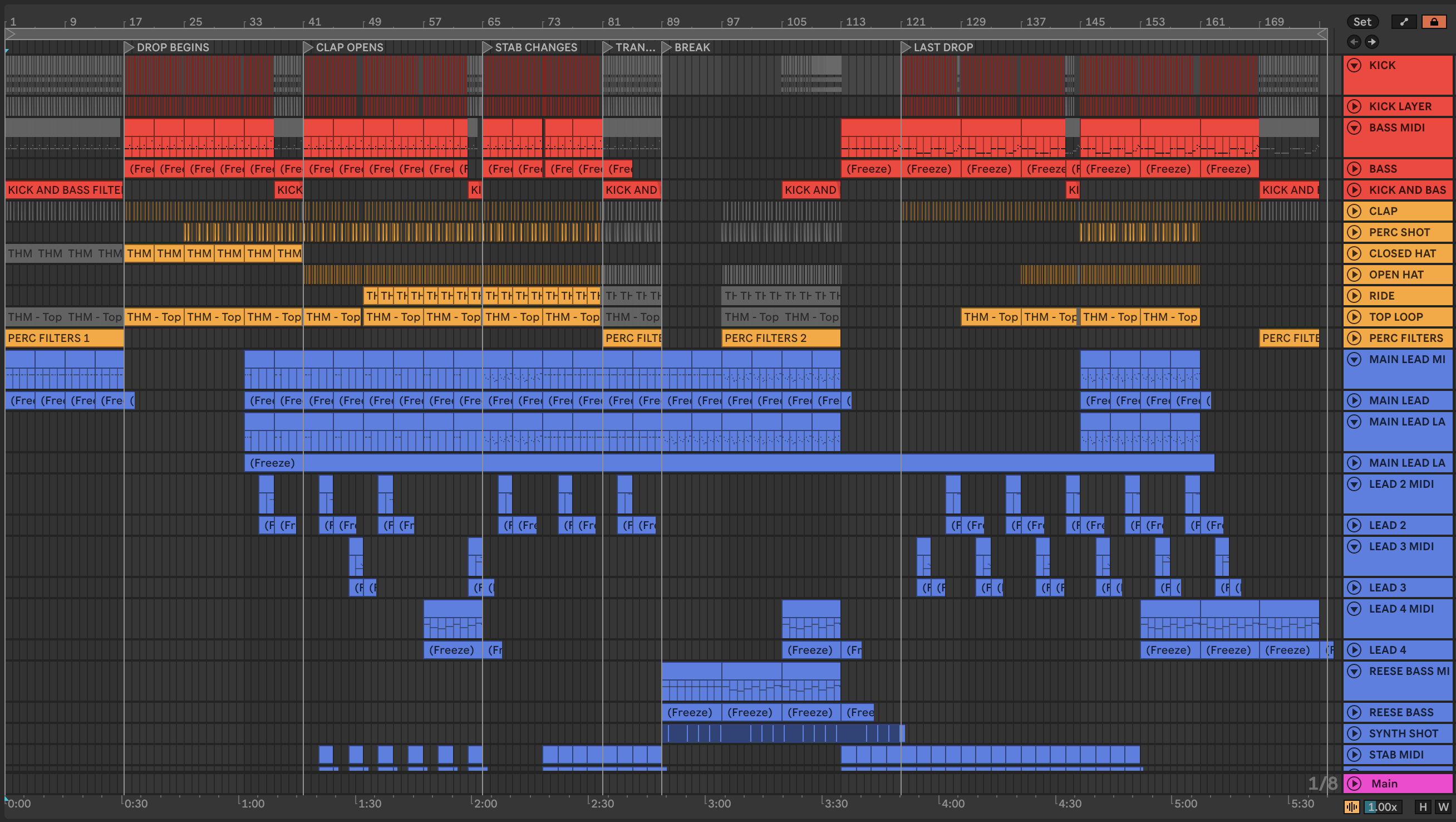Unfold the KICK LAYER track arrow
The width and height of the screenshot is (1456, 822).
coord(1354,106)
